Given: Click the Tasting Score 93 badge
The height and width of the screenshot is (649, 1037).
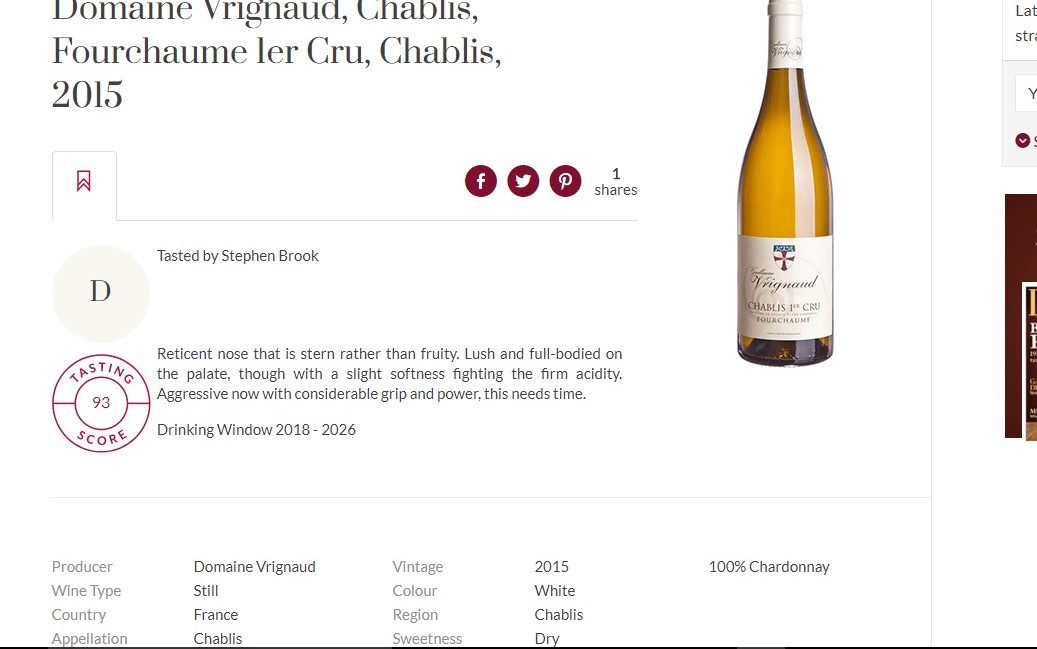Looking at the screenshot, I should click(101, 403).
